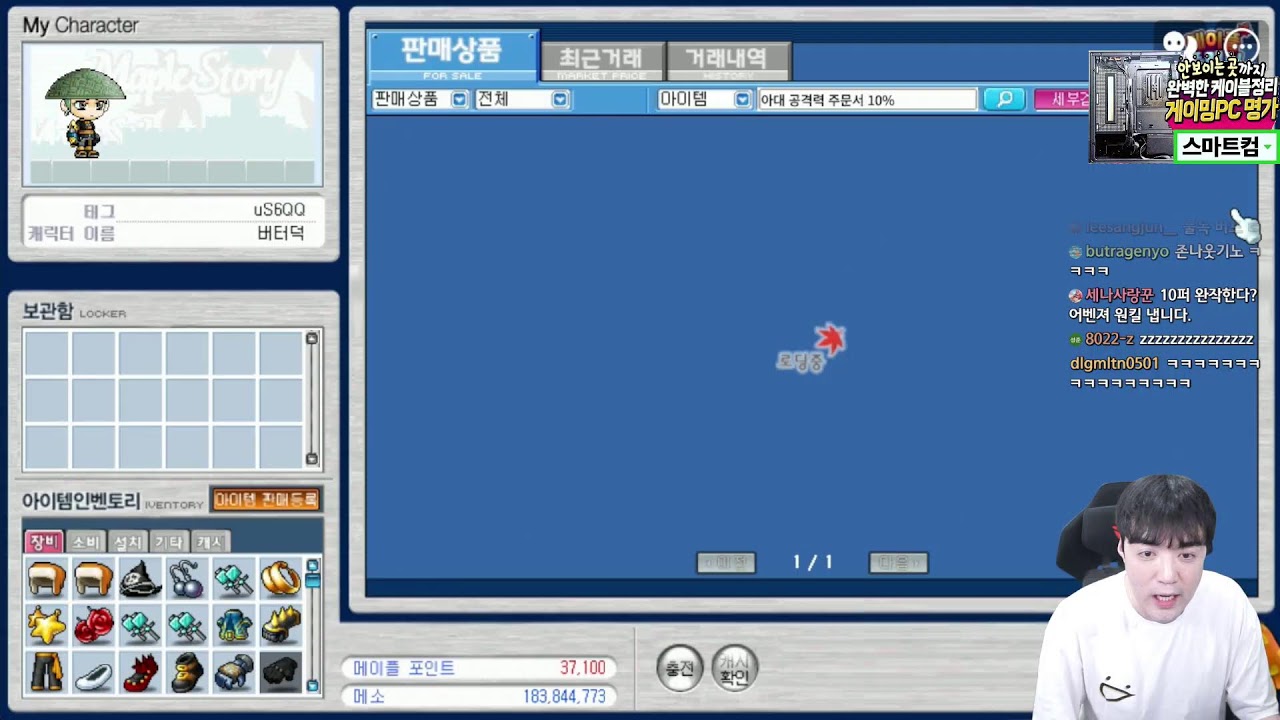The width and height of the screenshot is (1280, 720).
Task: Switch to the 판매상품 For Sale tab
Action: pyautogui.click(x=454, y=56)
